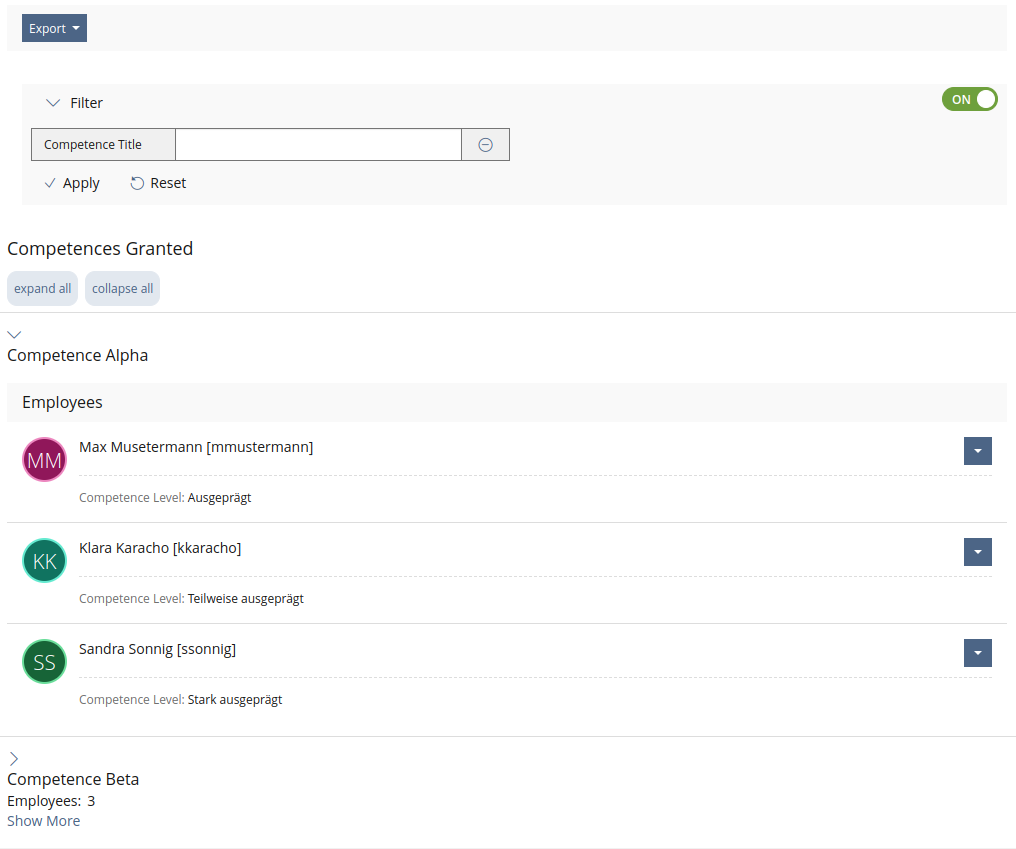Remove the Competence Title filter with minus icon

[485, 145]
